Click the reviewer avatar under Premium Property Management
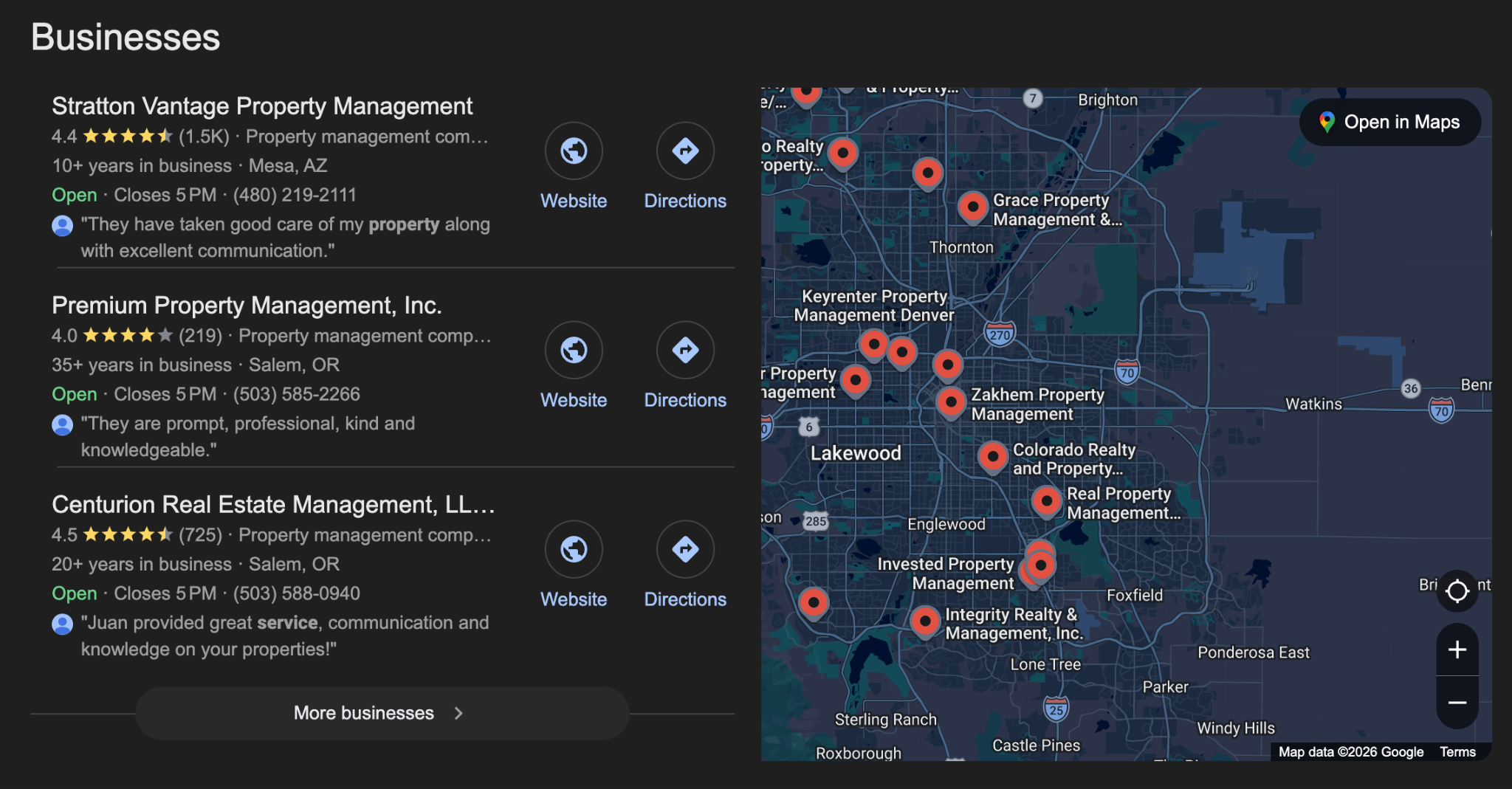This screenshot has width=1512, height=789. [x=63, y=424]
